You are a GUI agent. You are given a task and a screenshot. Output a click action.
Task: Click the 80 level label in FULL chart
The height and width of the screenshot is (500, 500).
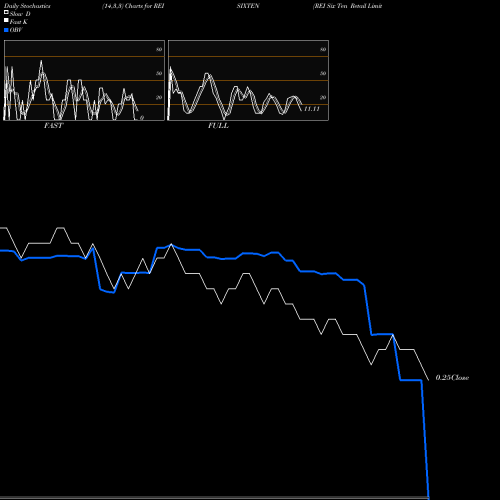point(323,49)
